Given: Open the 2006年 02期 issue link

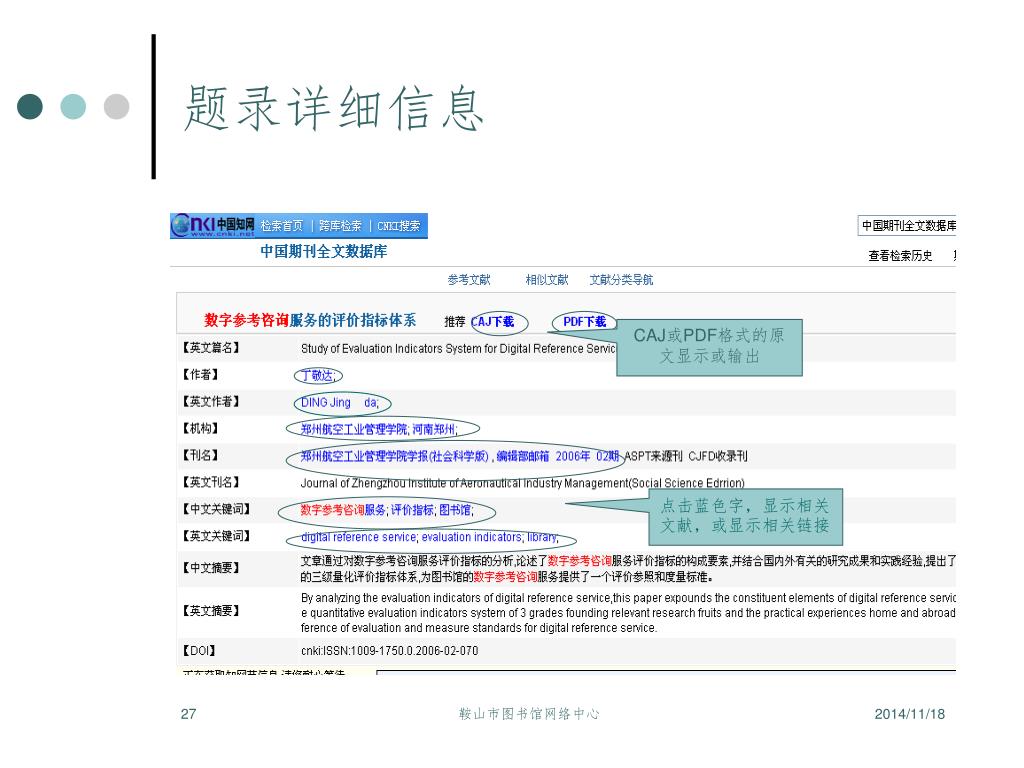Looking at the screenshot, I should 587,456.
